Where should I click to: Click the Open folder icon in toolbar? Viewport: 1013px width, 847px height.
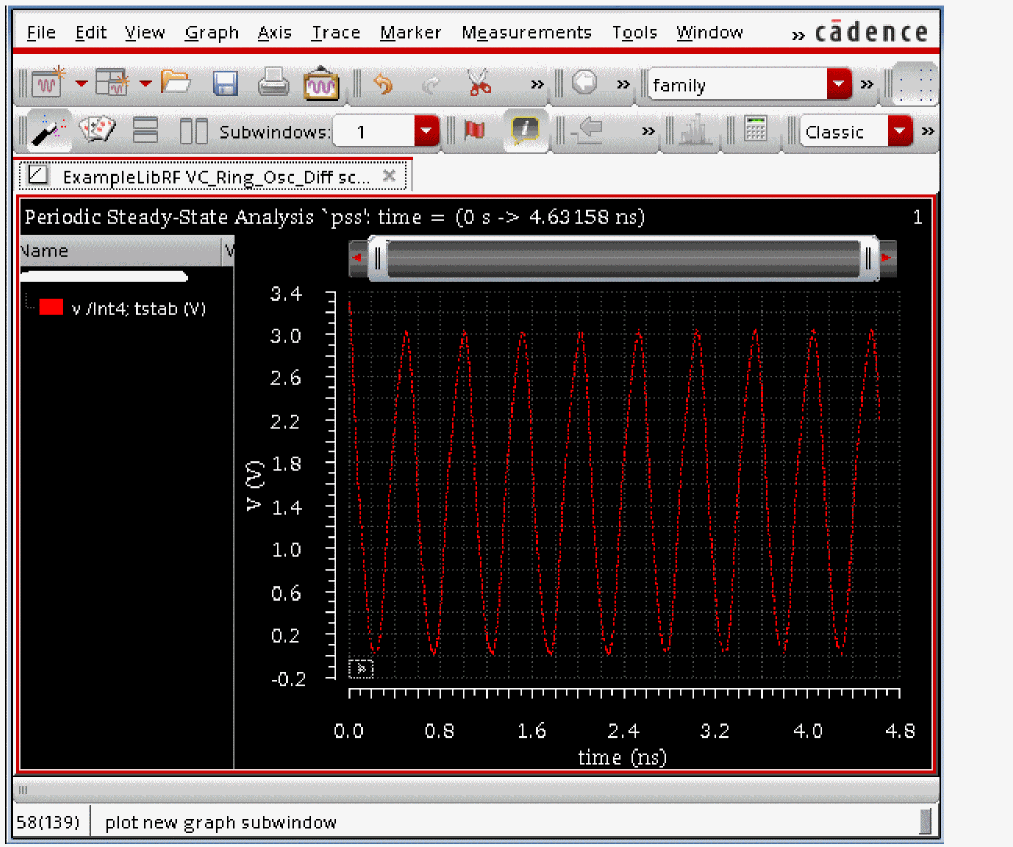[175, 85]
